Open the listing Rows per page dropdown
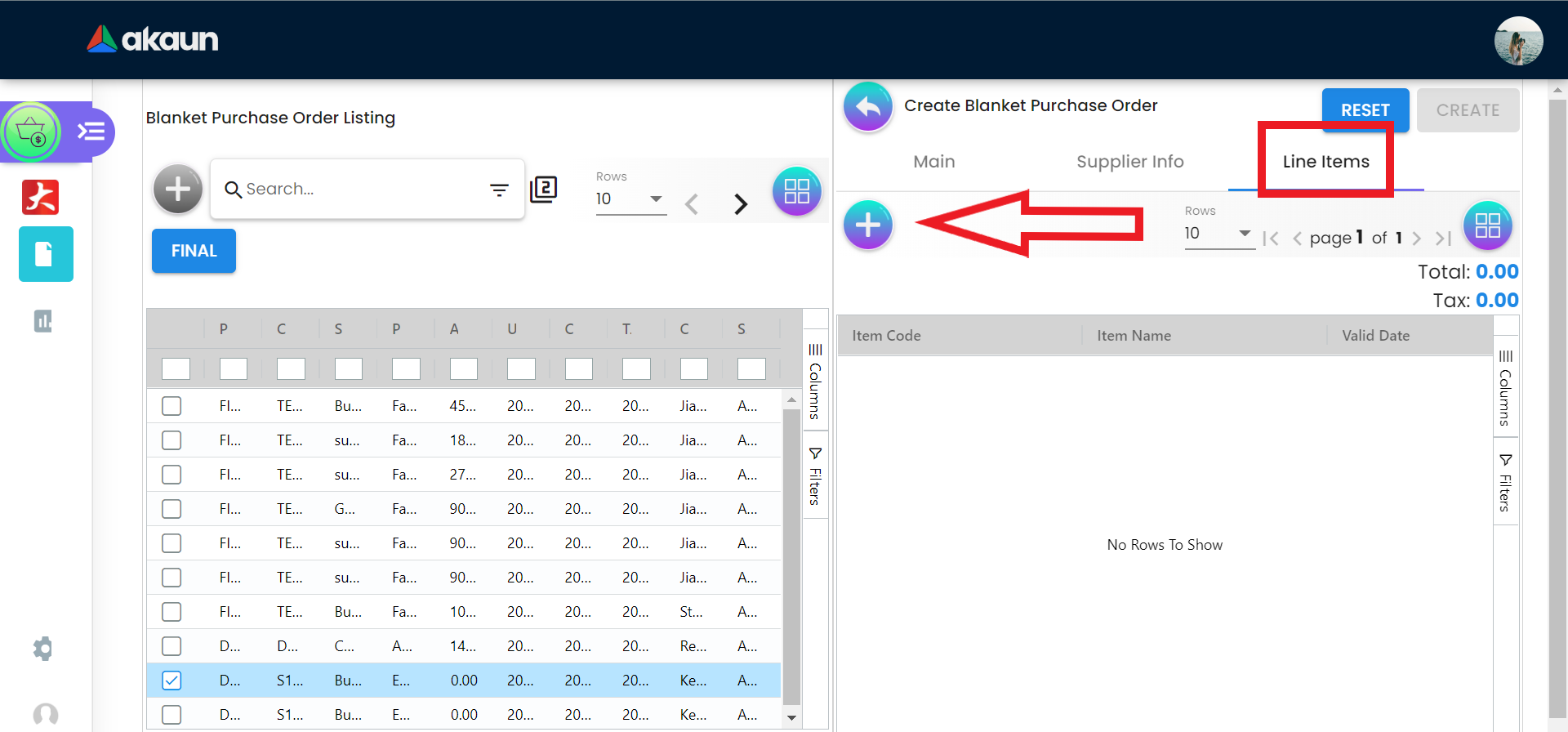 (630, 199)
